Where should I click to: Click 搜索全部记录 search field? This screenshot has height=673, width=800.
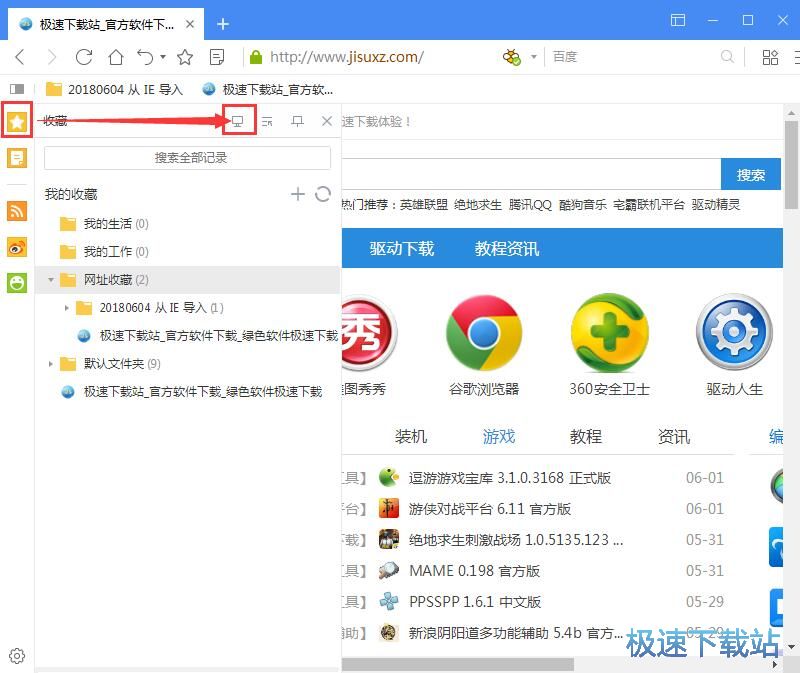pos(187,158)
